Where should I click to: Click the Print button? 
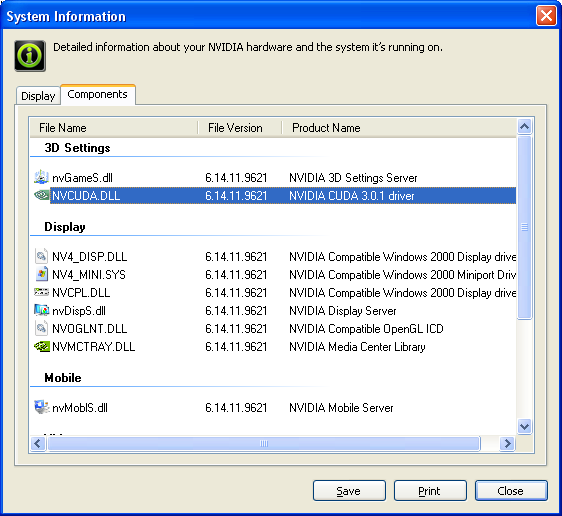coord(430,491)
